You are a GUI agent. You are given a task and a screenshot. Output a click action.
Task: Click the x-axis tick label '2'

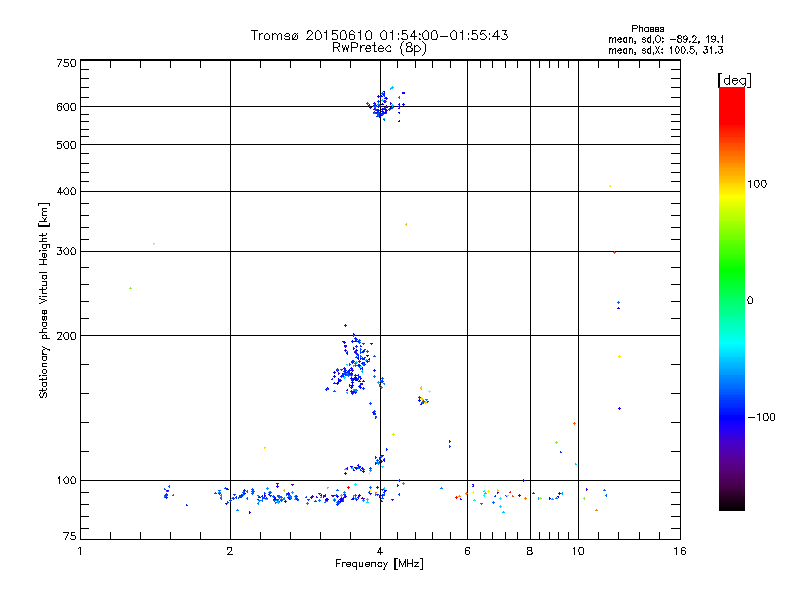tap(230, 551)
